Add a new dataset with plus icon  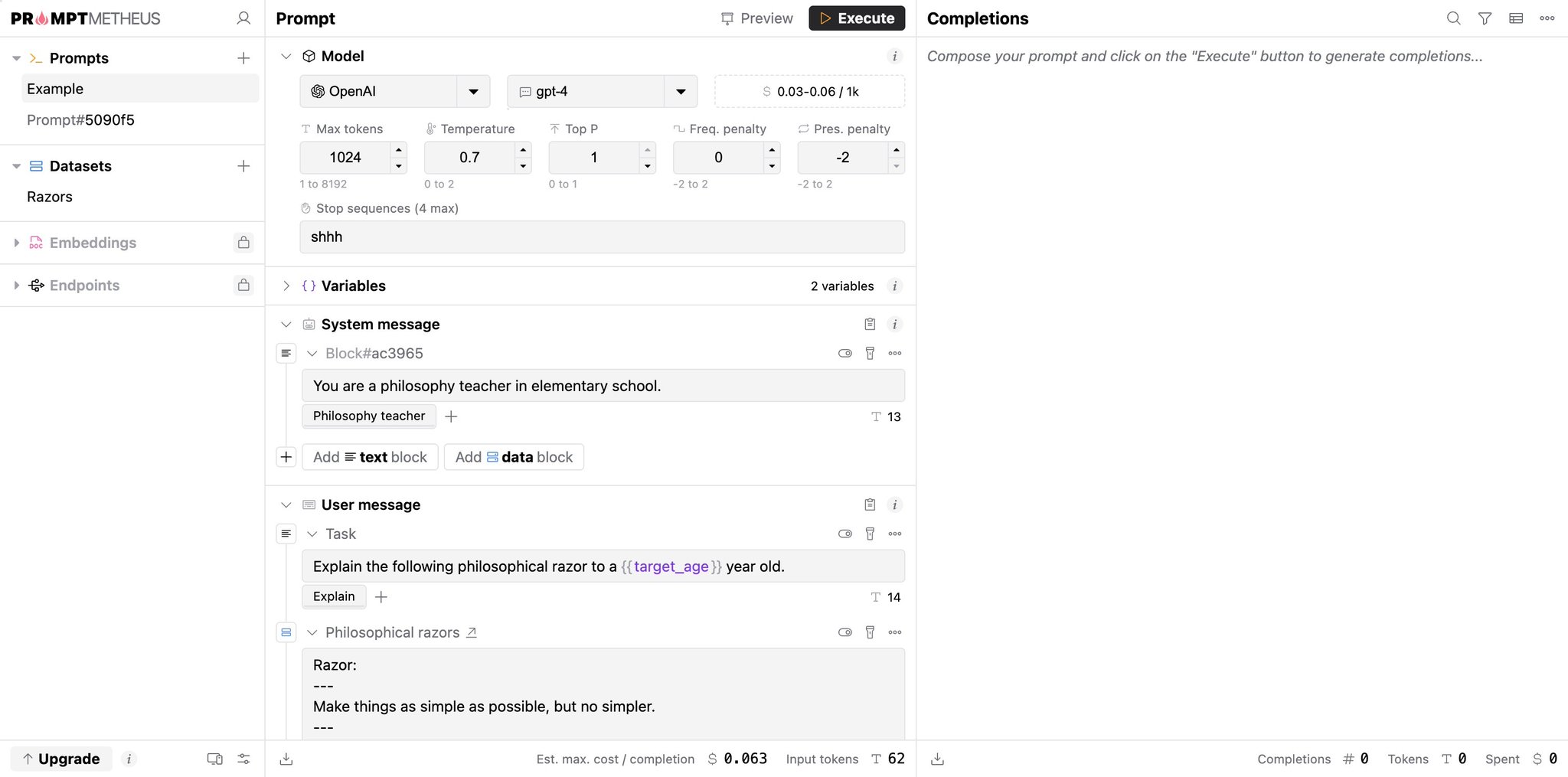coord(243,166)
